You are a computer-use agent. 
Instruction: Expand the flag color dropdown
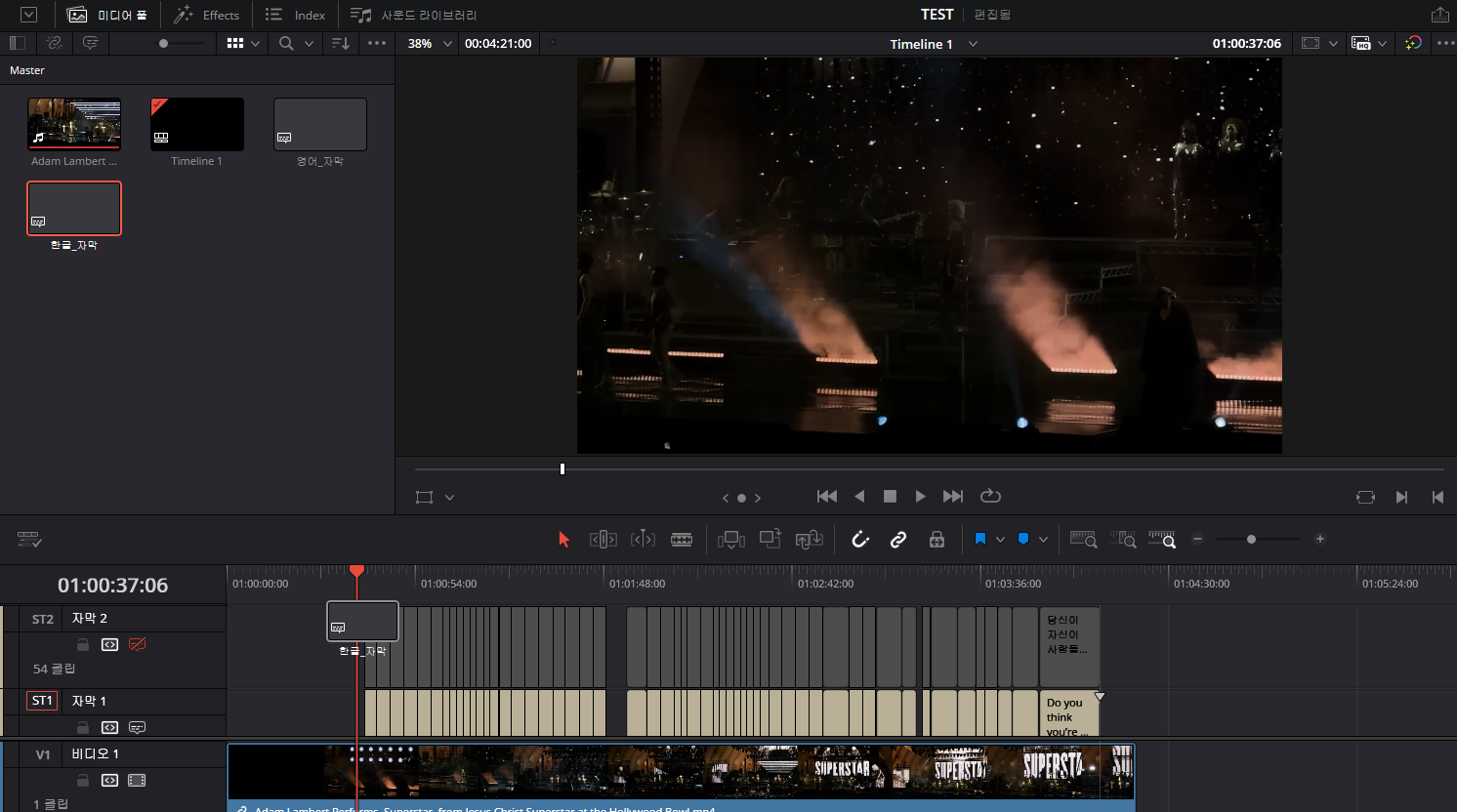[x=1000, y=540]
